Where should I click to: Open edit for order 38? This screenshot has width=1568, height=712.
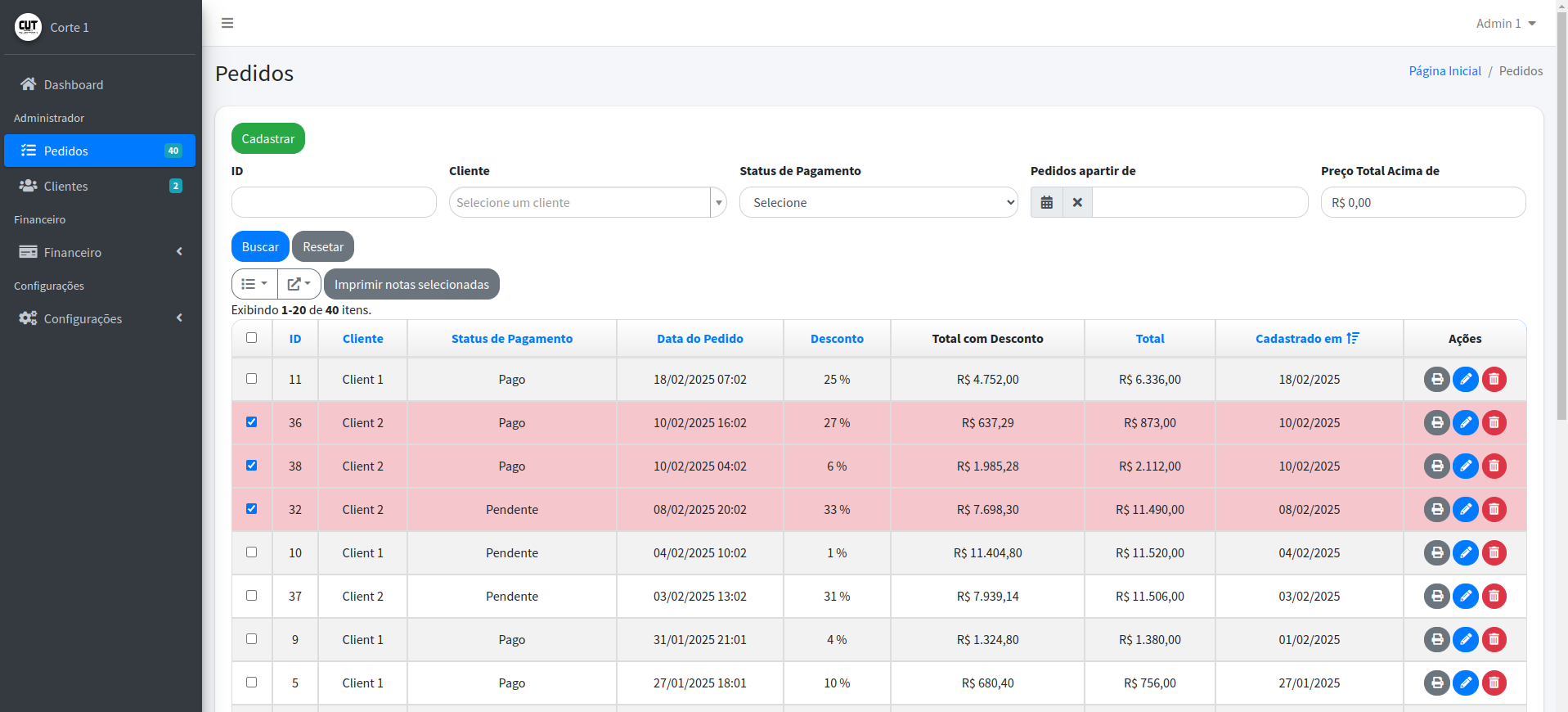pos(1465,466)
